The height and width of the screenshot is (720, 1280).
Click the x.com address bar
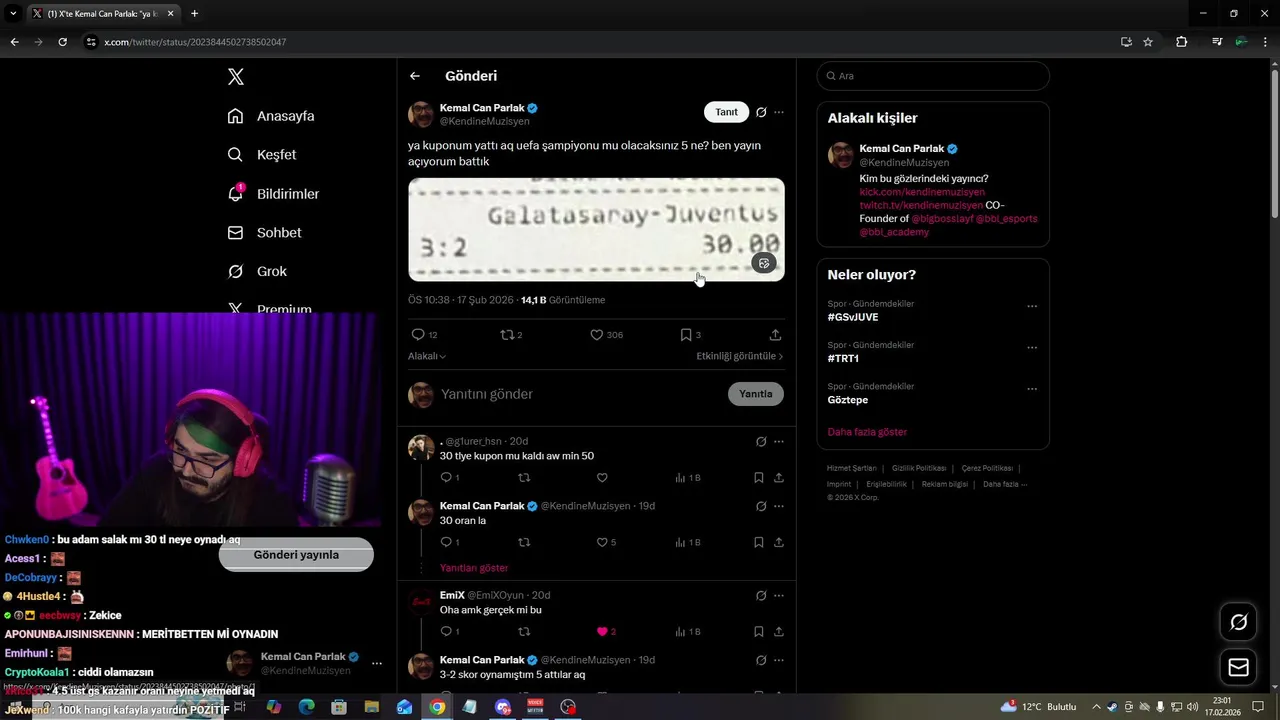point(600,42)
